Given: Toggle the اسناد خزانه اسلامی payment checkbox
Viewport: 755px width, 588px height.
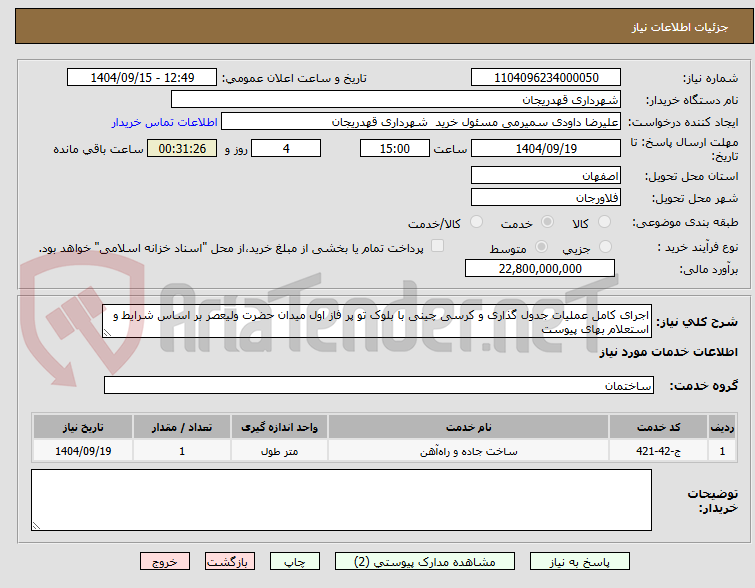Looking at the screenshot, I should pyautogui.click(x=437, y=246).
